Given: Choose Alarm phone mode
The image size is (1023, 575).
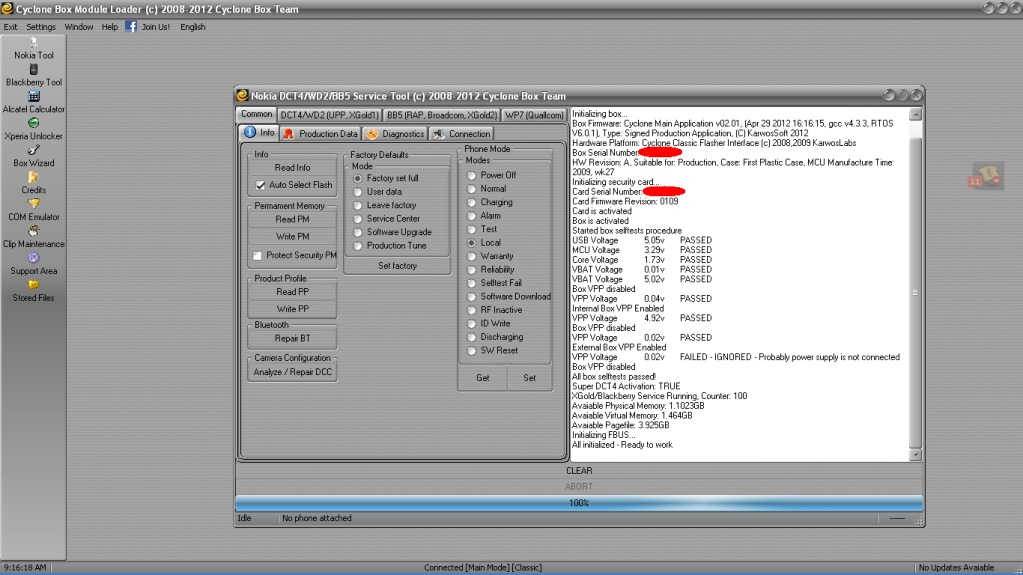Looking at the screenshot, I should (471, 216).
